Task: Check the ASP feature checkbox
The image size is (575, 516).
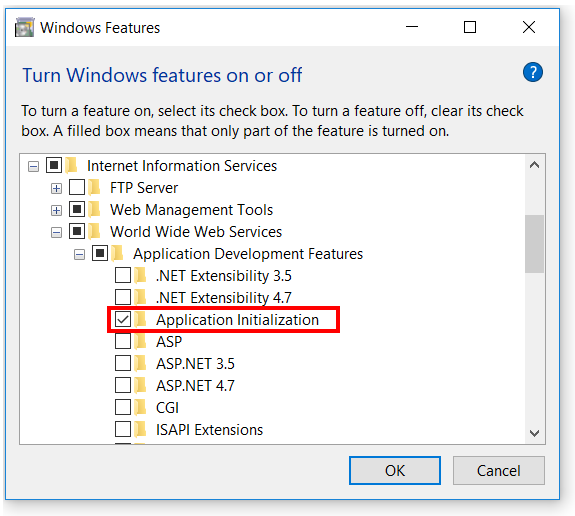Action: [123, 341]
